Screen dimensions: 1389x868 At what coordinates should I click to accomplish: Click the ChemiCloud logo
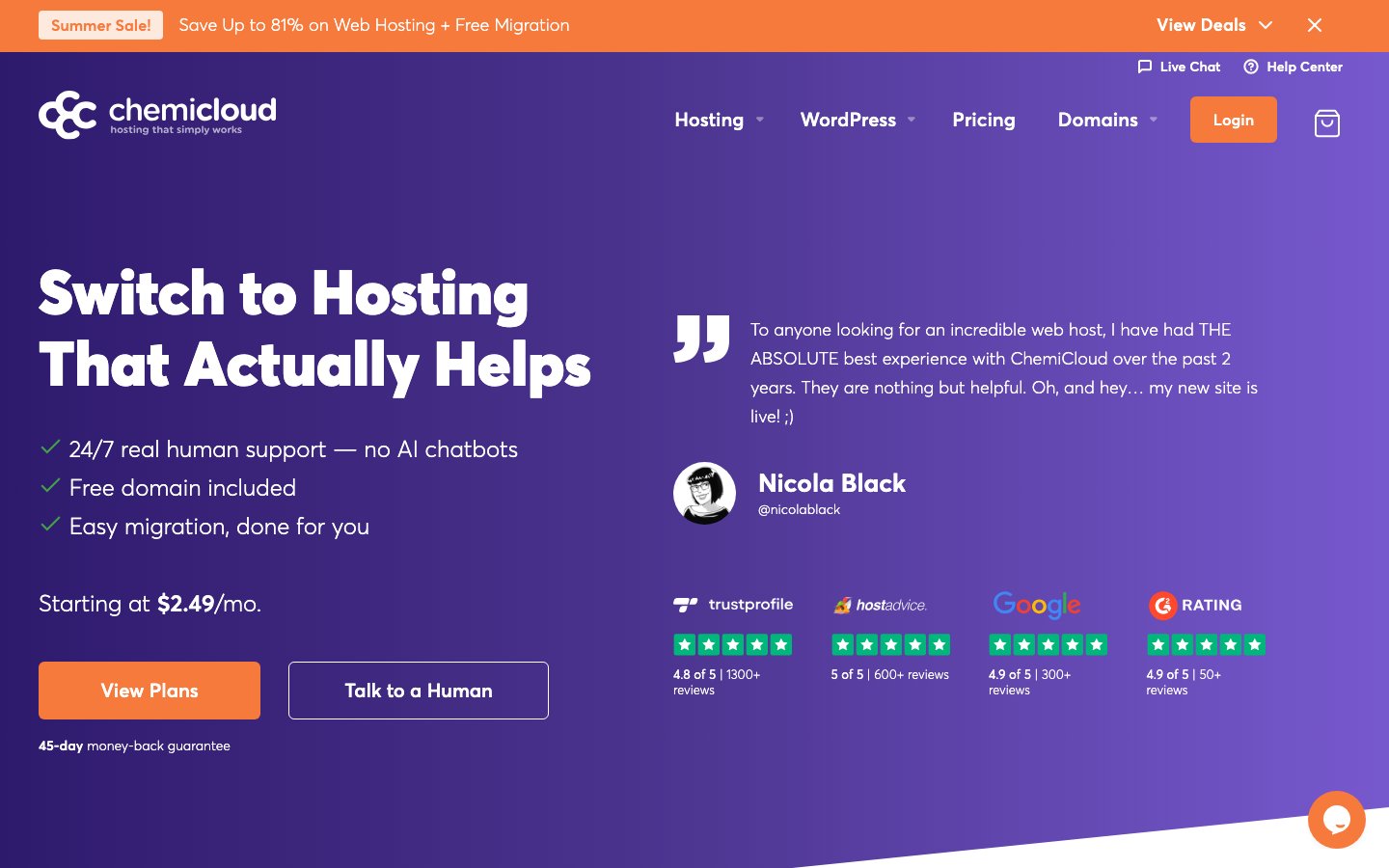pos(157,115)
